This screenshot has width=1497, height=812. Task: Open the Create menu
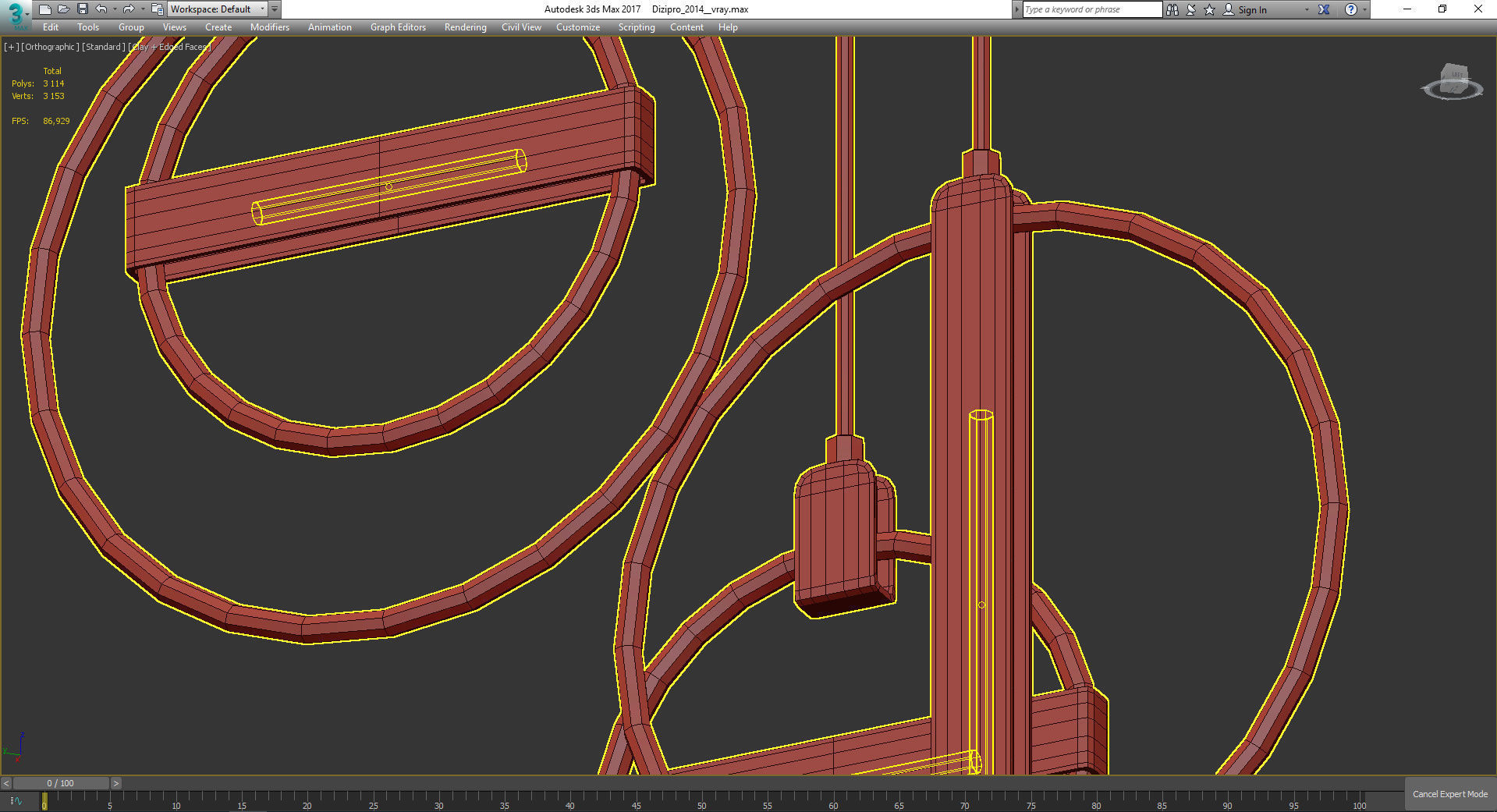pos(218,27)
